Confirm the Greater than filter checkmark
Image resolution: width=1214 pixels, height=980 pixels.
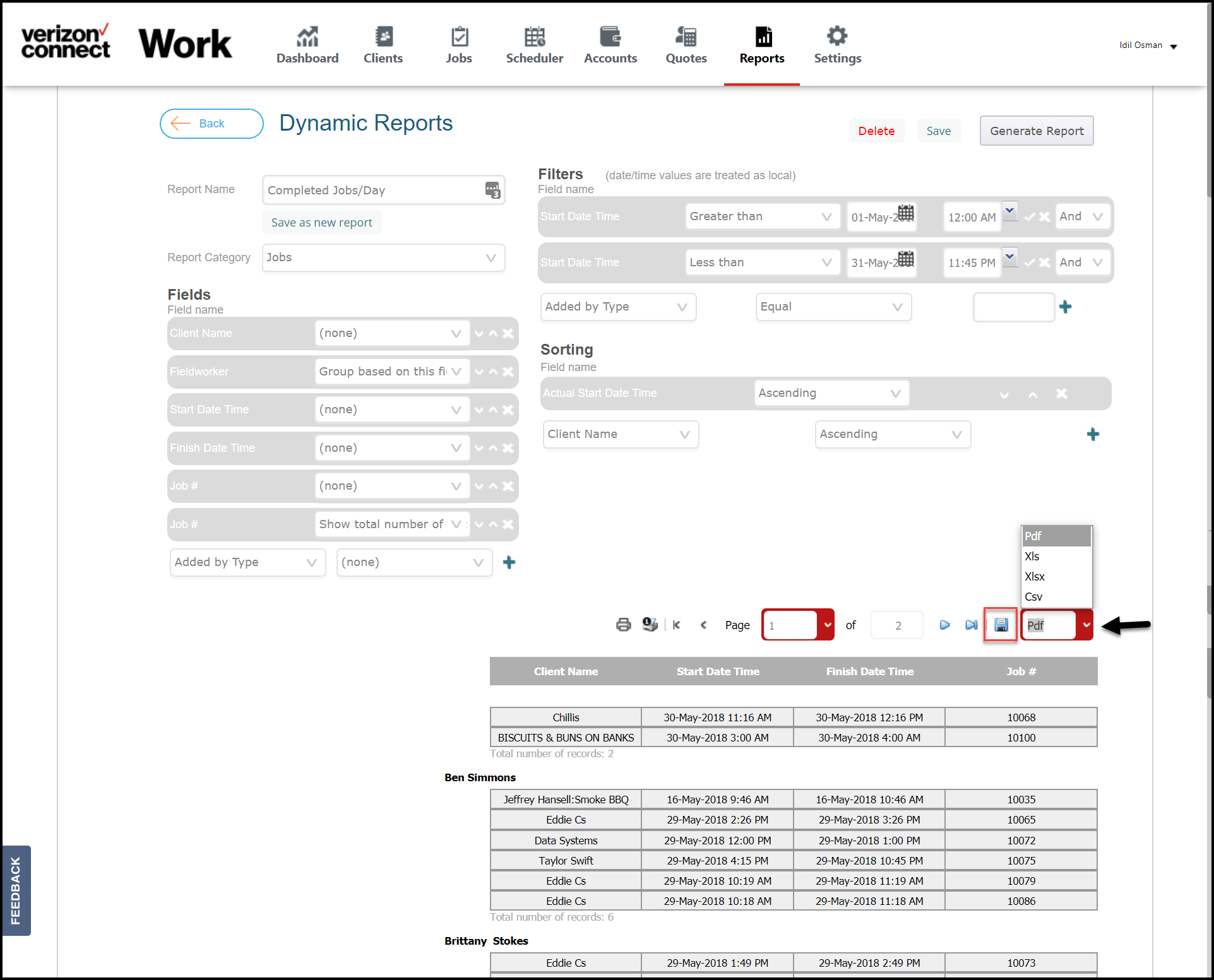[x=1030, y=216]
